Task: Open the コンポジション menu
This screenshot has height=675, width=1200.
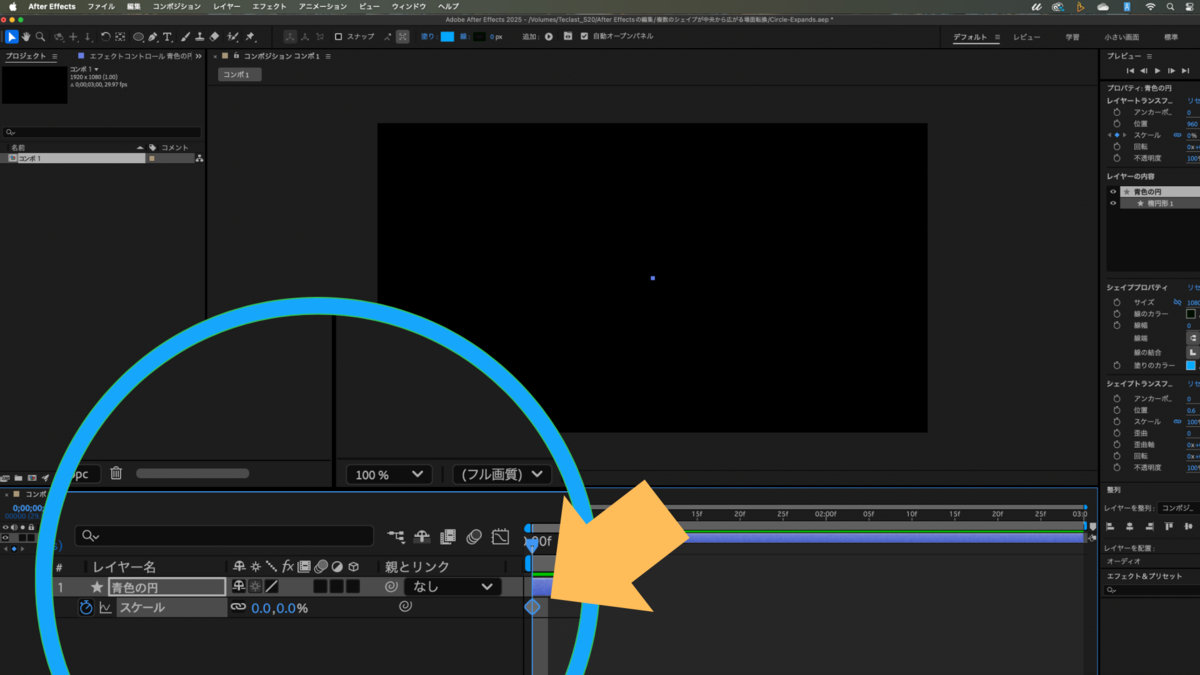Action: [x=177, y=7]
